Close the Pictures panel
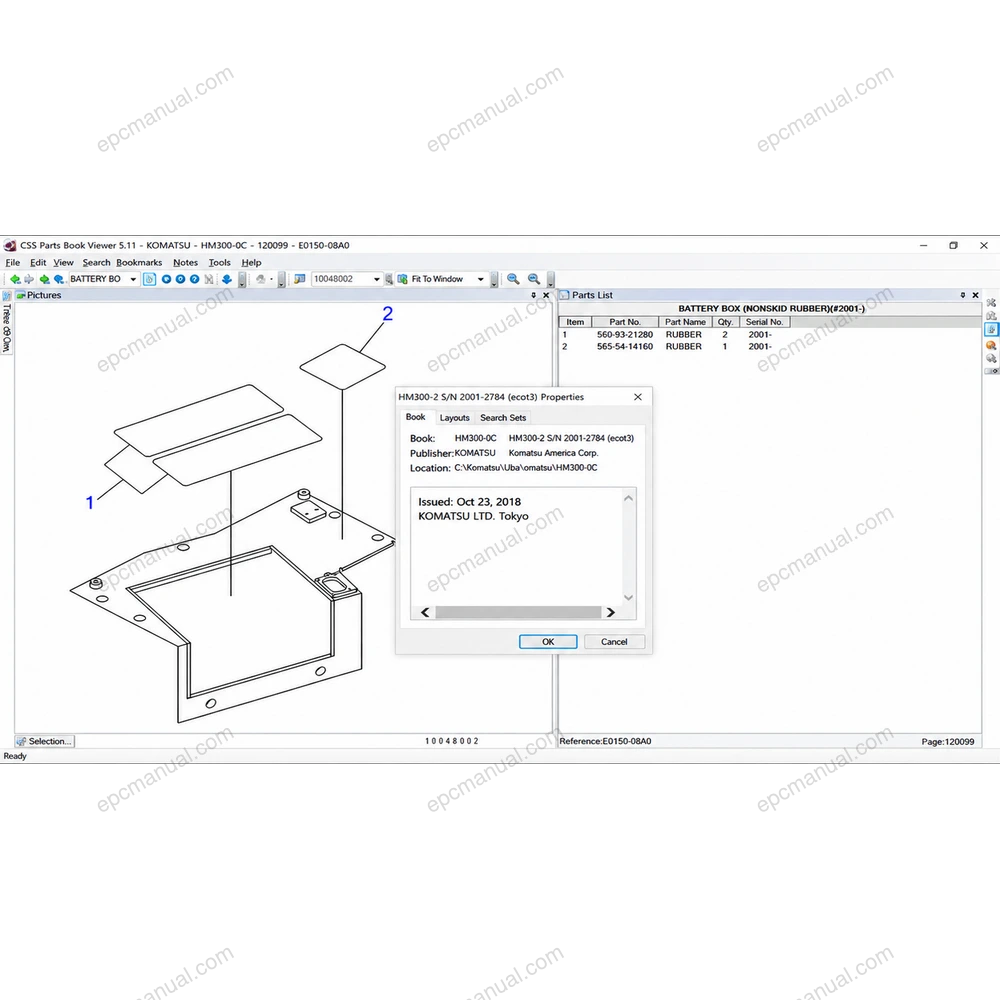The height and width of the screenshot is (1000, 1000). pos(546,295)
